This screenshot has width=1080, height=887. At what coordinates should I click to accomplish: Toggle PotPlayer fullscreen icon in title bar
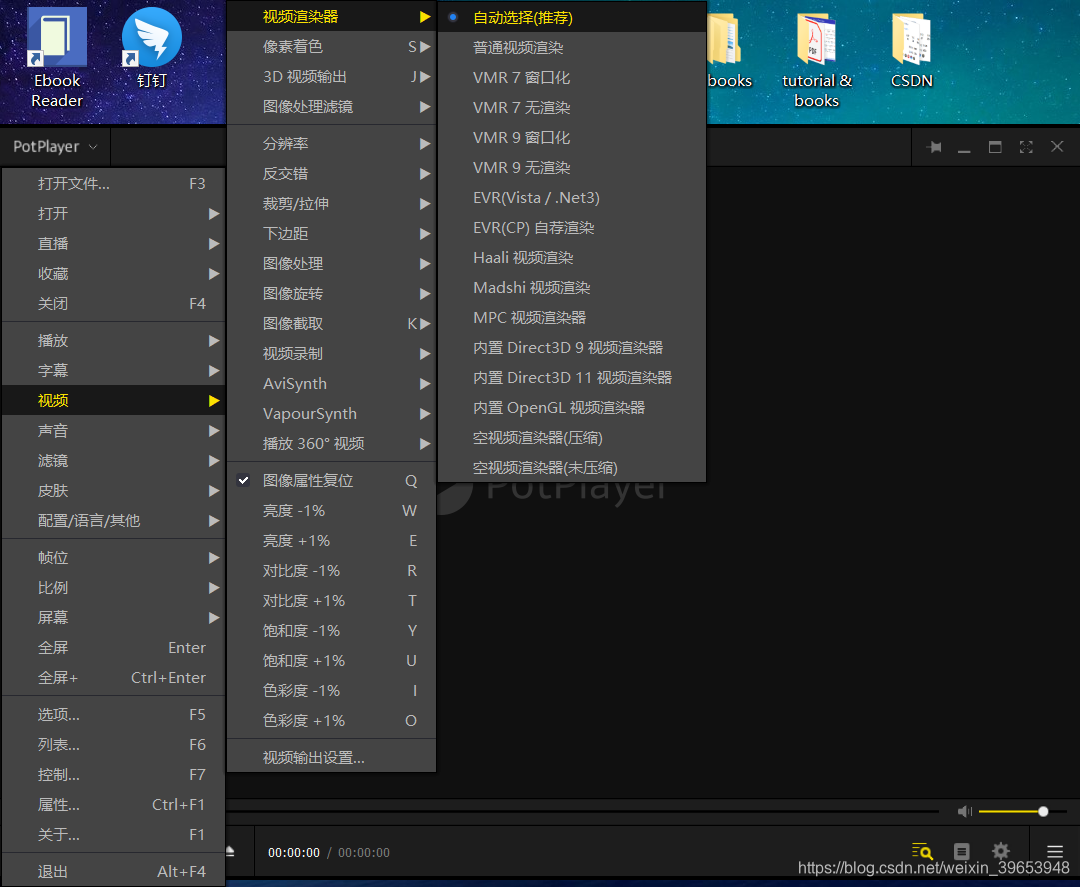point(1026,147)
